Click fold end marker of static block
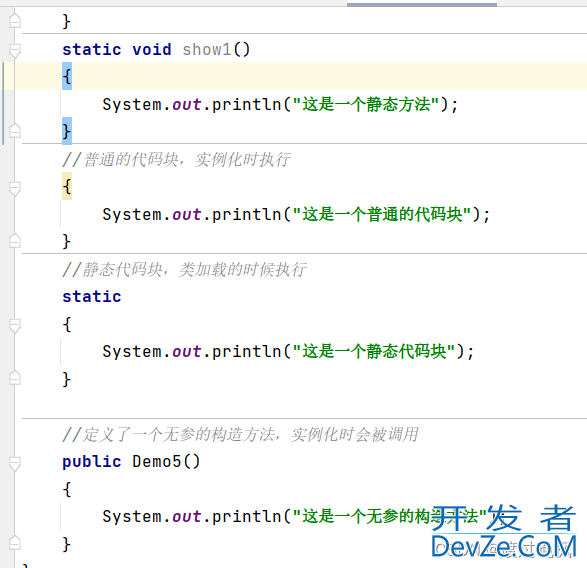 [15, 377]
